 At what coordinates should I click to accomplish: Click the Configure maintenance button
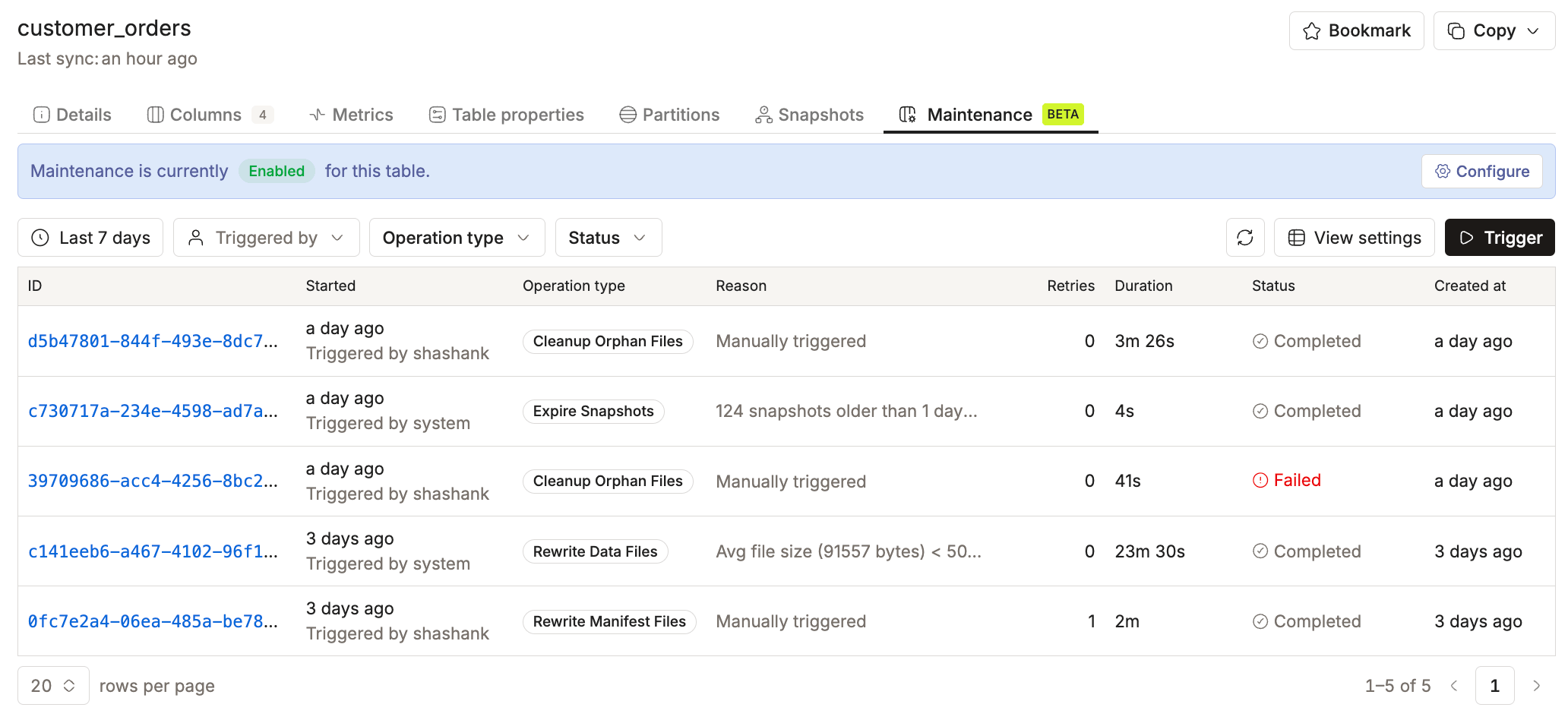tap(1482, 172)
